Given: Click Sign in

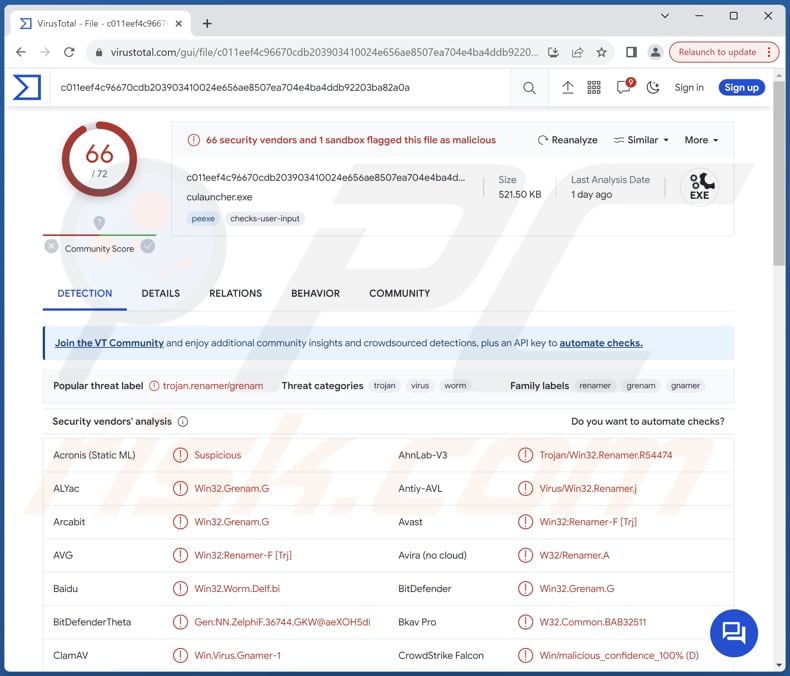Looking at the screenshot, I should point(689,88).
